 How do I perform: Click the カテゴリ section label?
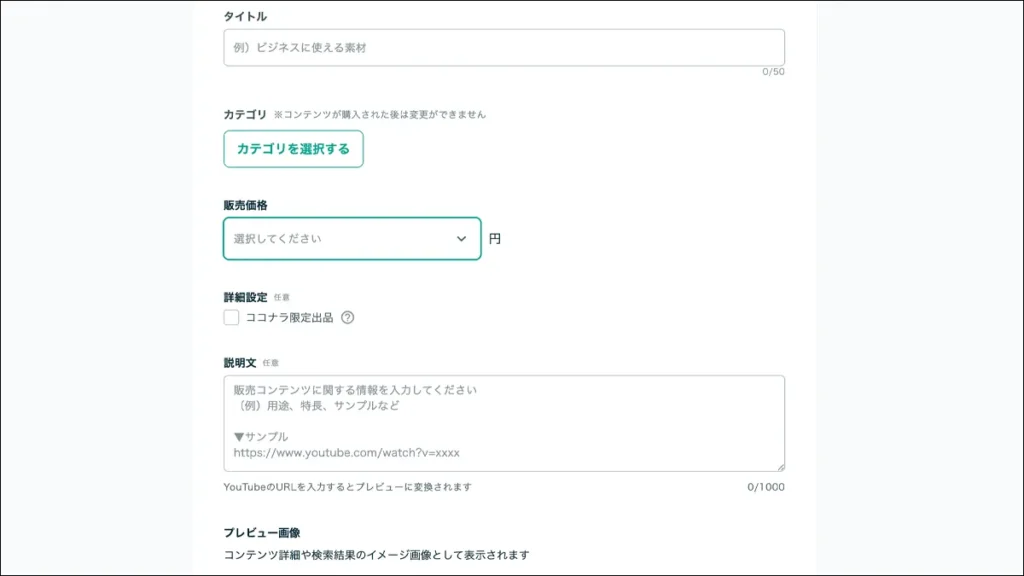click(x=245, y=114)
